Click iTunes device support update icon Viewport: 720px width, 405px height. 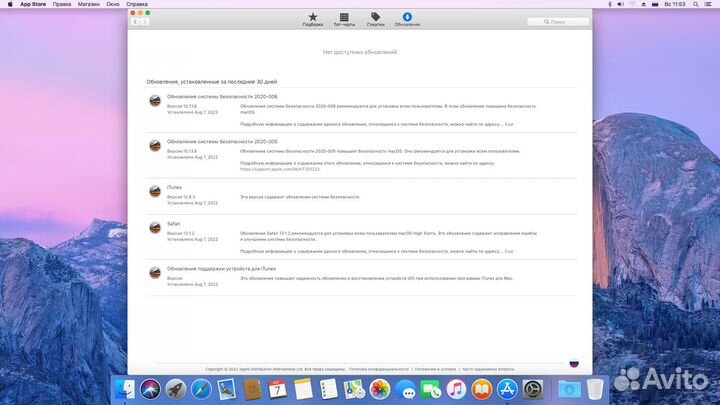155,273
